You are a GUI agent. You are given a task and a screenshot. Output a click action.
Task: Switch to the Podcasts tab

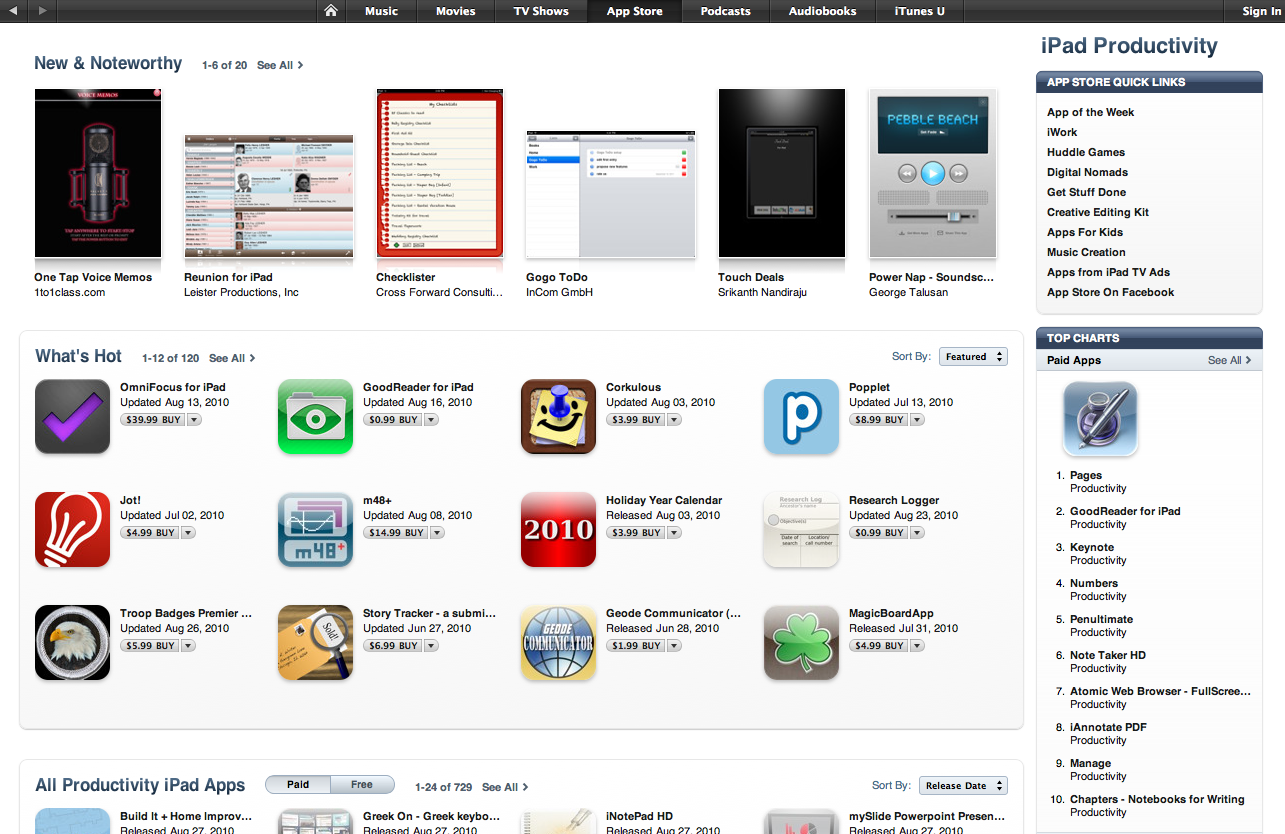[x=725, y=11]
